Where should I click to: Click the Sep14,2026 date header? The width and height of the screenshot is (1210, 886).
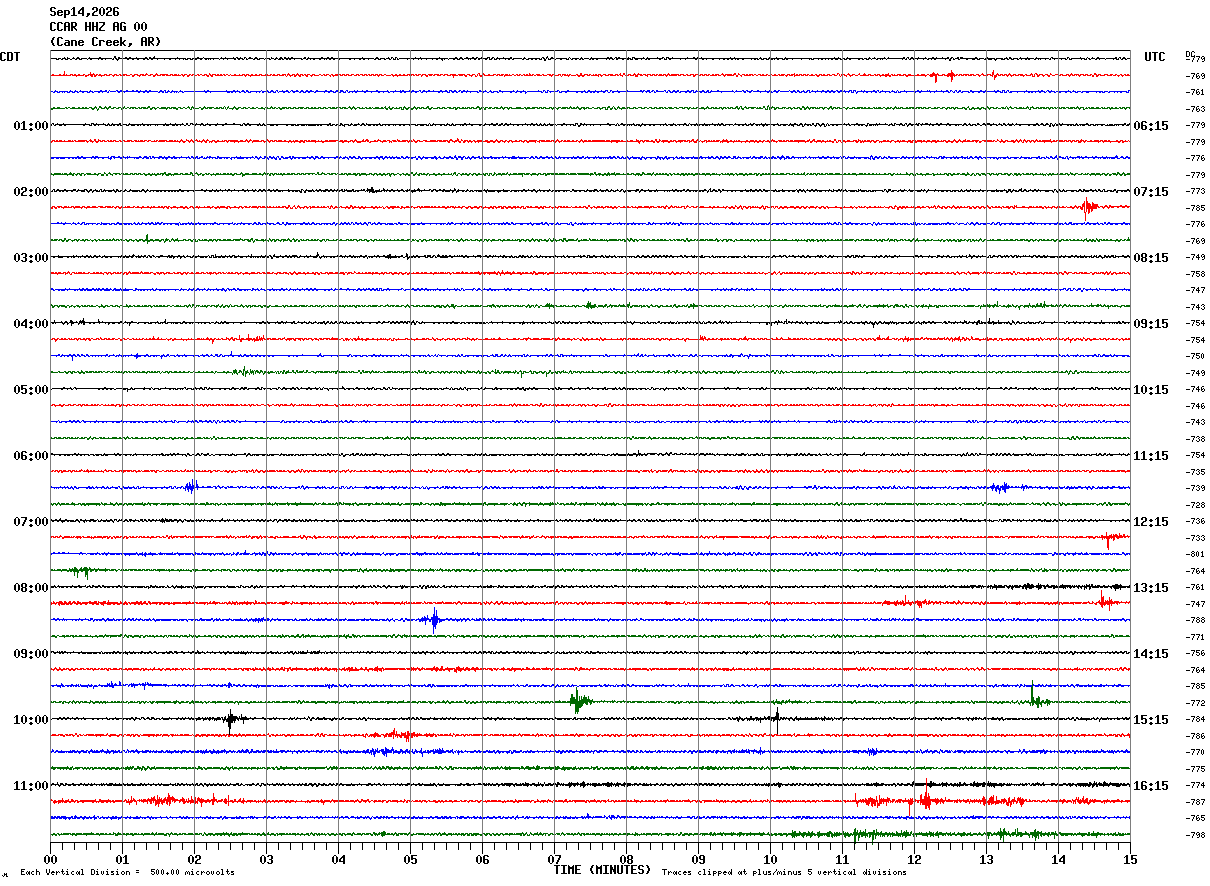[x=84, y=12]
